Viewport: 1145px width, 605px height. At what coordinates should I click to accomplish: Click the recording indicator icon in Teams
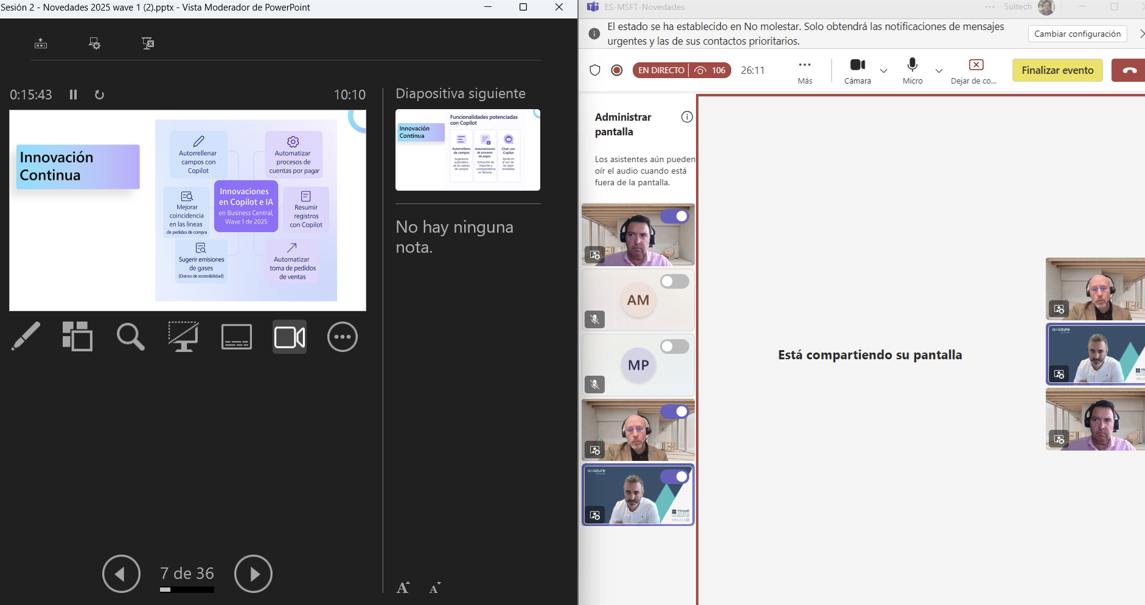point(617,70)
